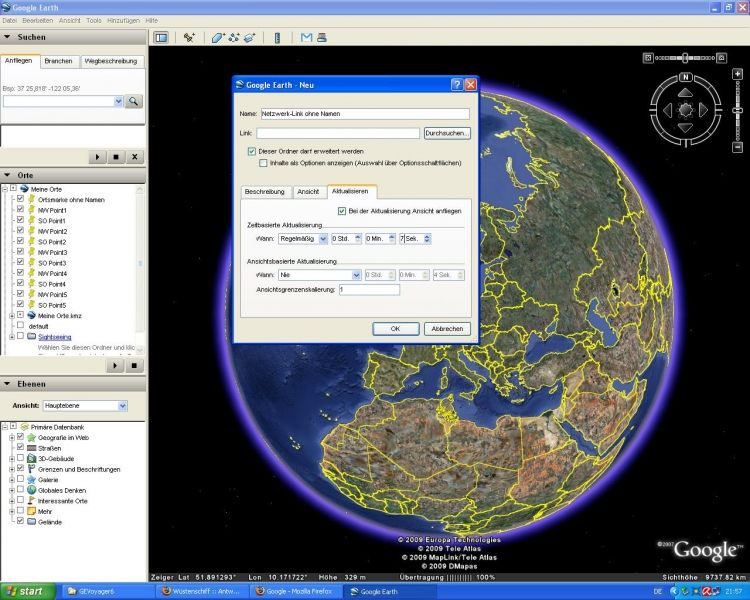Image resolution: width=750 pixels, height=600 pixels.
Task: Click the Globales Denken globe icon
Action: pos(32,490)
